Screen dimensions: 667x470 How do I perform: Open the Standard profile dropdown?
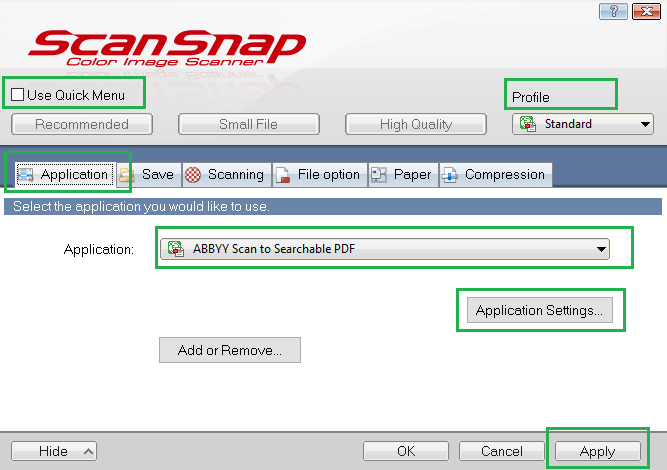point(583,124)
